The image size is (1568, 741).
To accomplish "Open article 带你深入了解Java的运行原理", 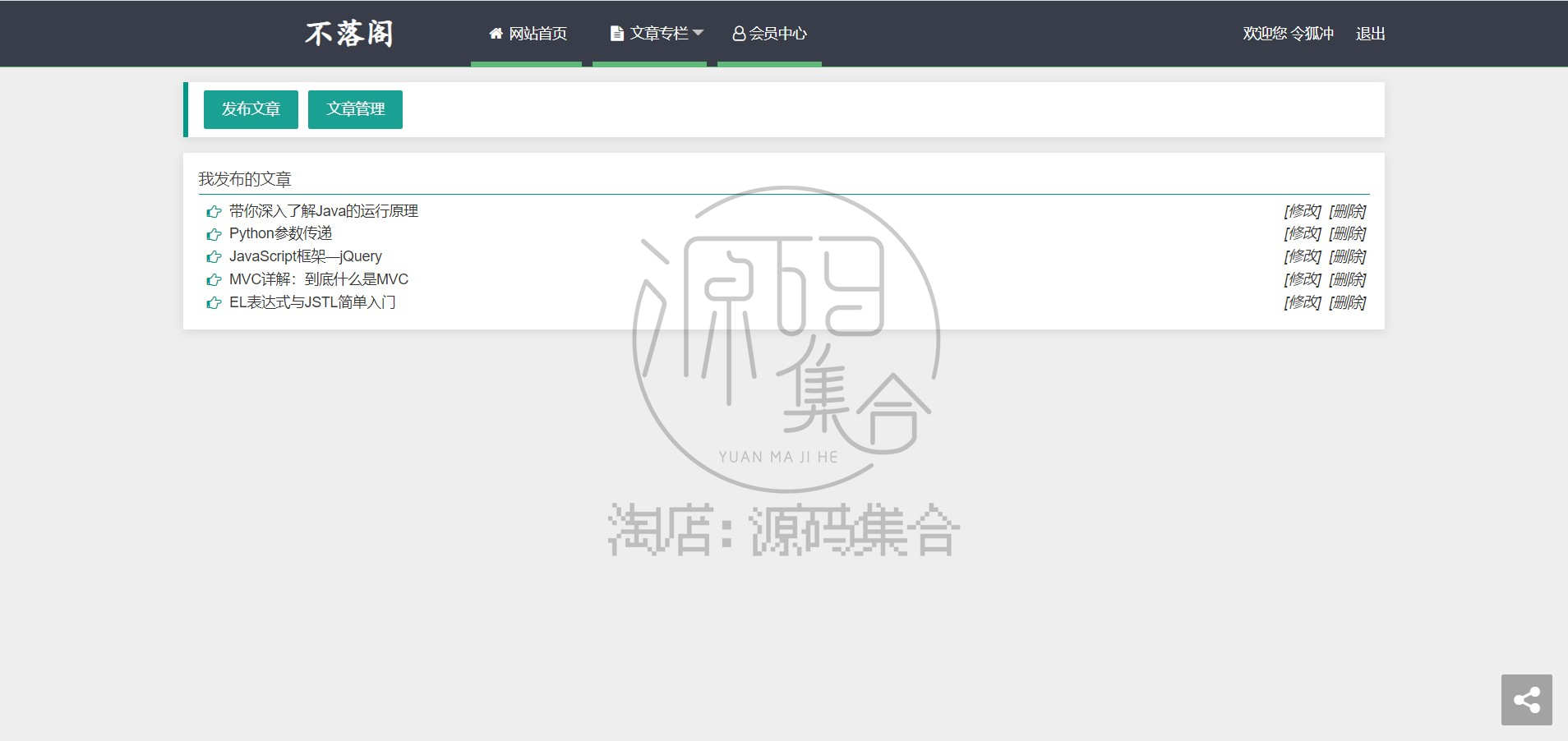I will (324, 211).
